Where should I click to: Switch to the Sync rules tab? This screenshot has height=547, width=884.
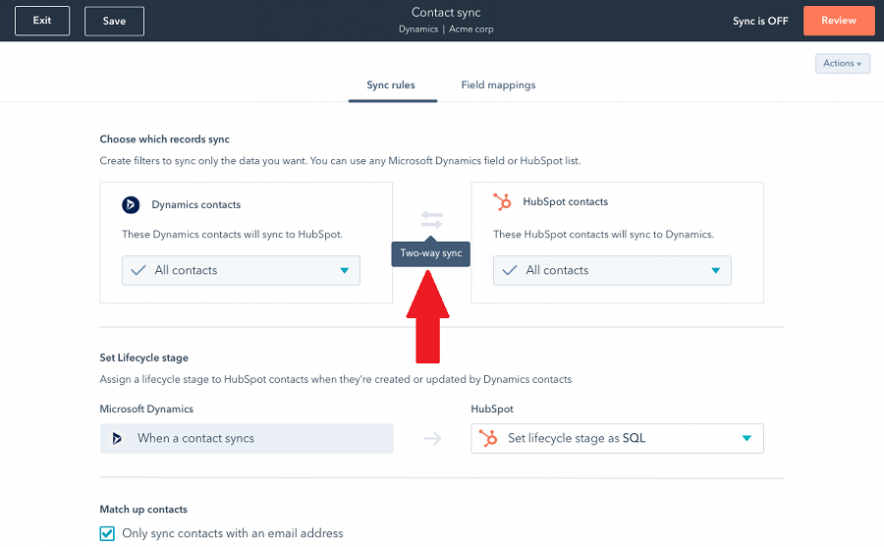coord(391,85)
